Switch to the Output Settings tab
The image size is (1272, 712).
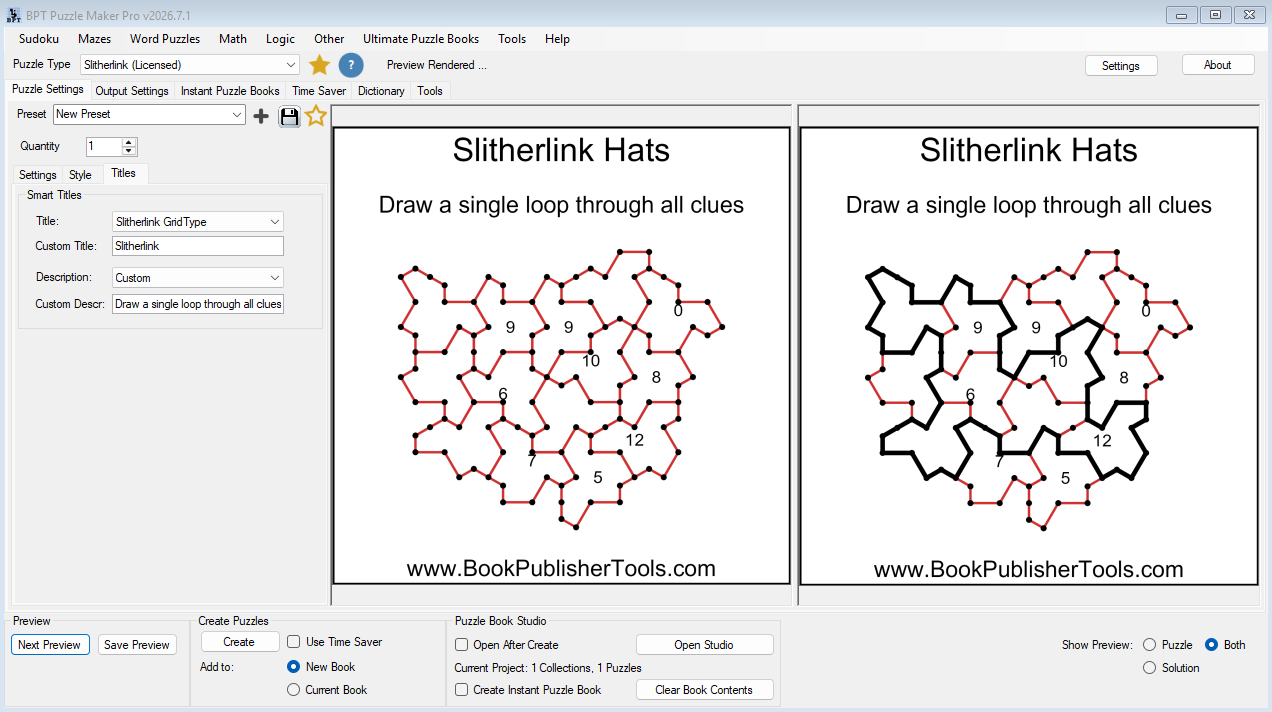(132, 91)
